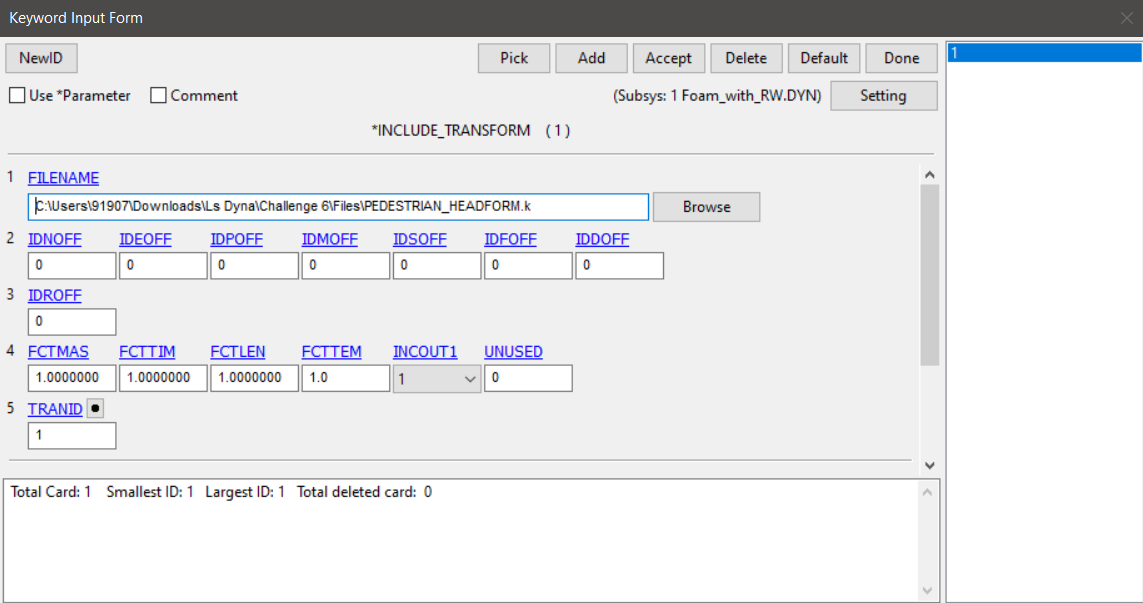
Task: Click the FILENAME path input field
Action: pyautogui.click(x=338, y=207)
